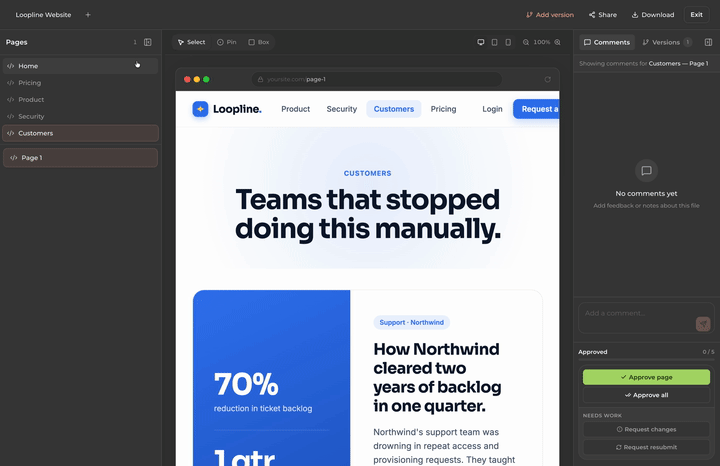The width and height of the screenshot is (720, 466).
Task: Click the Download button
Action: tap(653, 15)
